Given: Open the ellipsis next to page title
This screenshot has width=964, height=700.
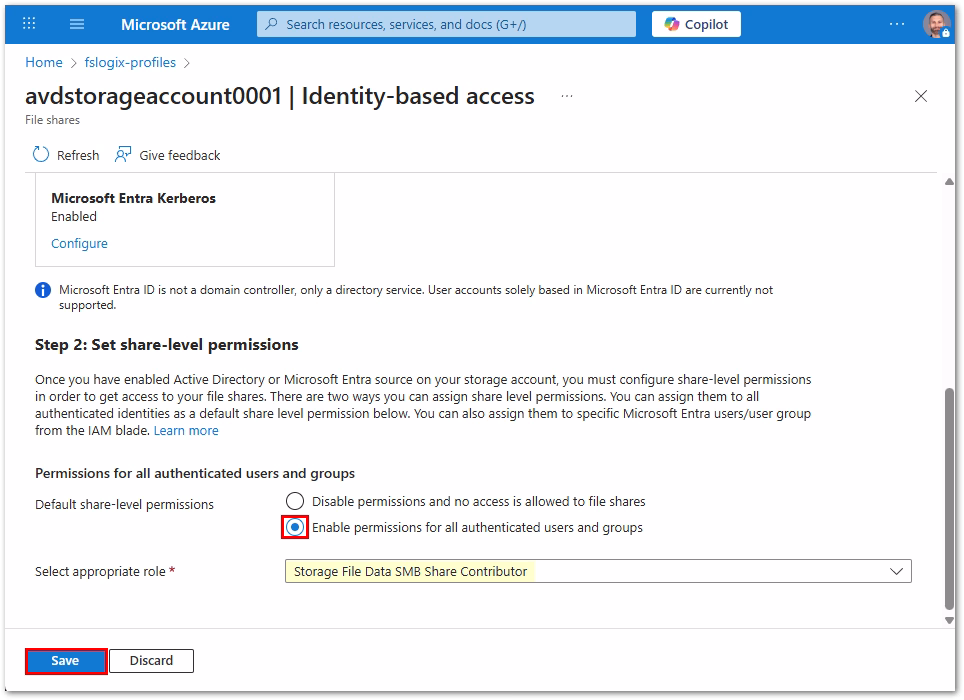Looking at the screenshot, I should (567, 96).
